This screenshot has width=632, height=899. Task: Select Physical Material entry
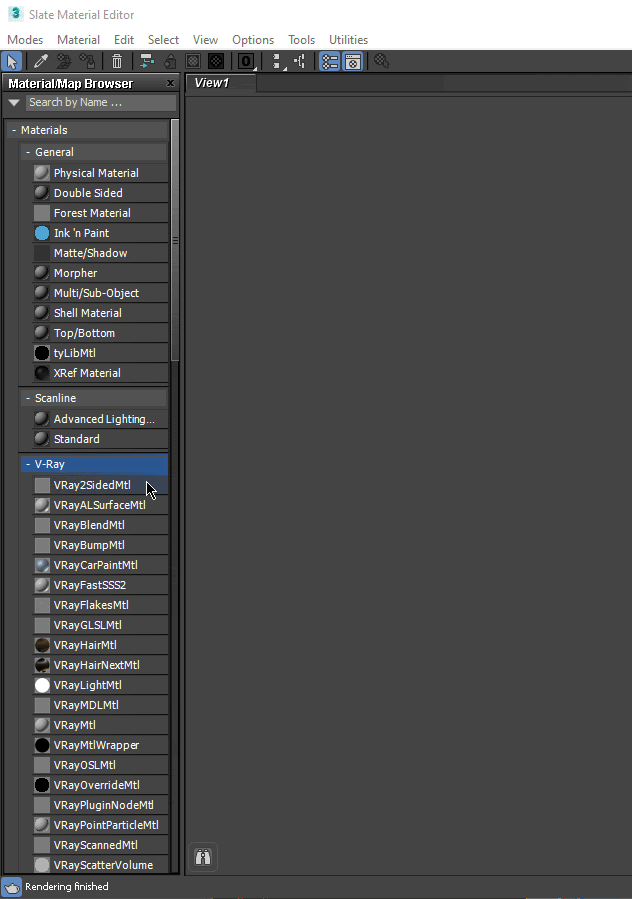pyautogui.click(x=96, y=173)
